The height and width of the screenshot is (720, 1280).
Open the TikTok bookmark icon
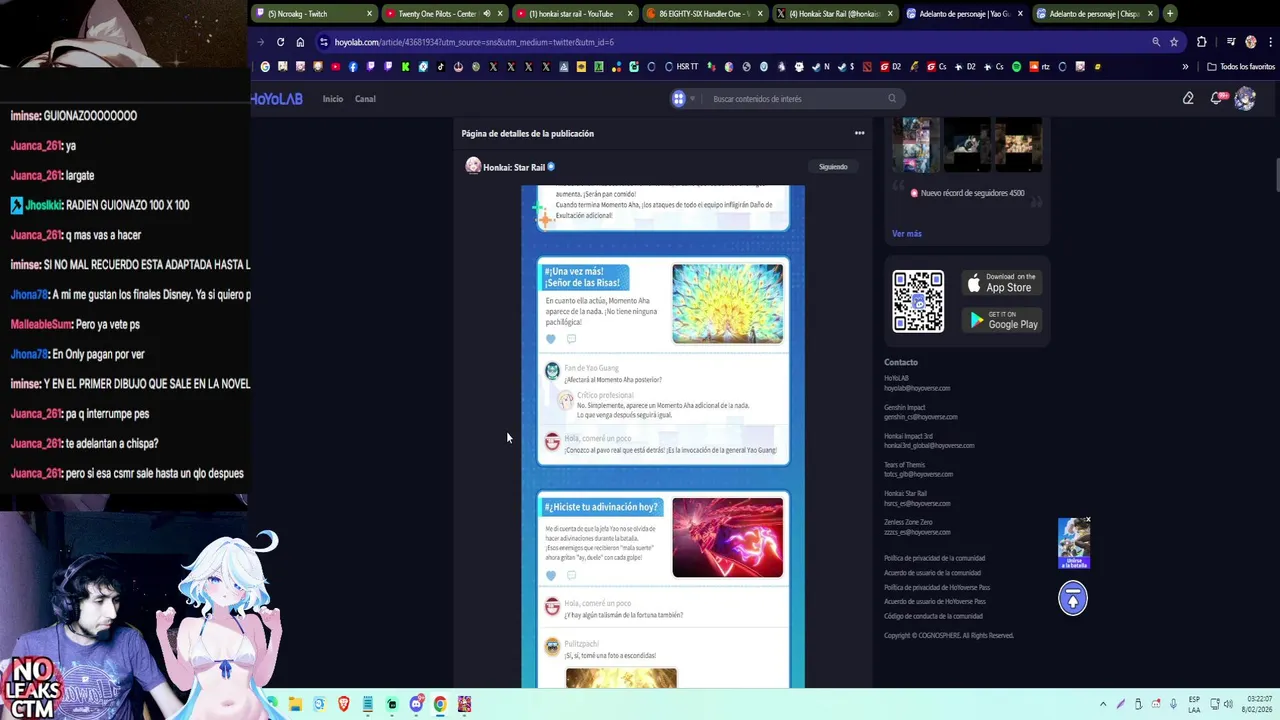pos(441,67)
